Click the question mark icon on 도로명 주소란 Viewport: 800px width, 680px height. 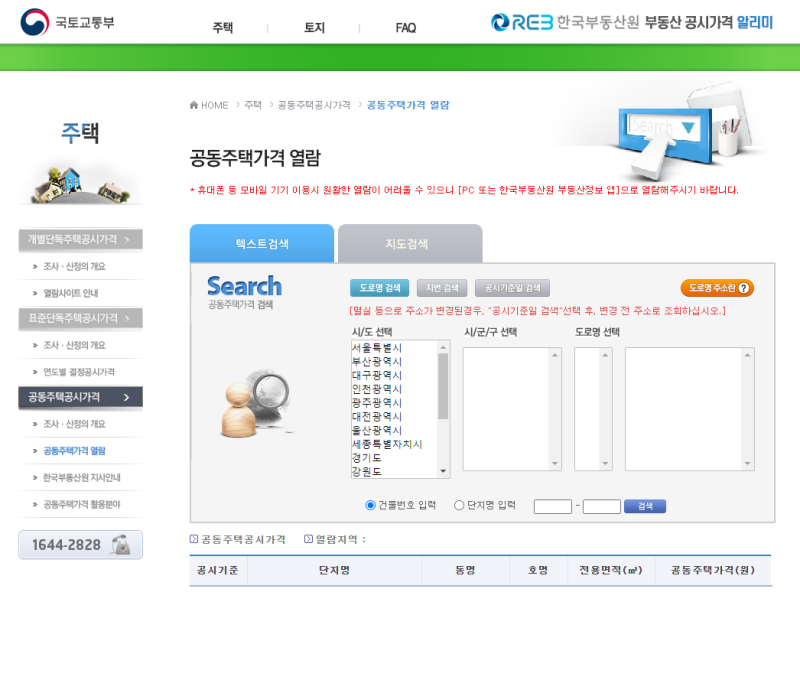(744, 288)
